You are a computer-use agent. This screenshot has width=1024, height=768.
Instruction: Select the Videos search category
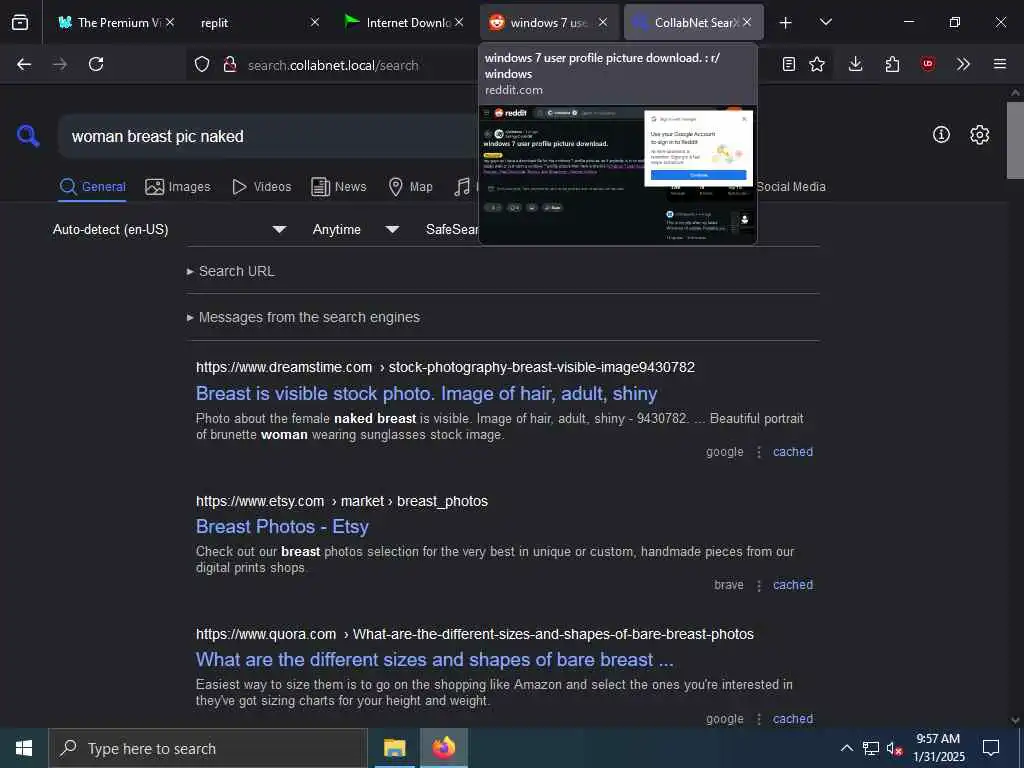[x=262, y=187]
